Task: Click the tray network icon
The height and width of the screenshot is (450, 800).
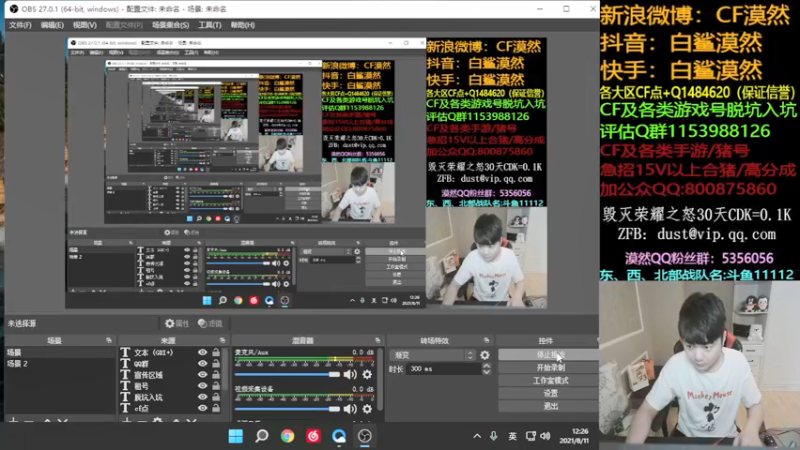Action: click(531, 436)
